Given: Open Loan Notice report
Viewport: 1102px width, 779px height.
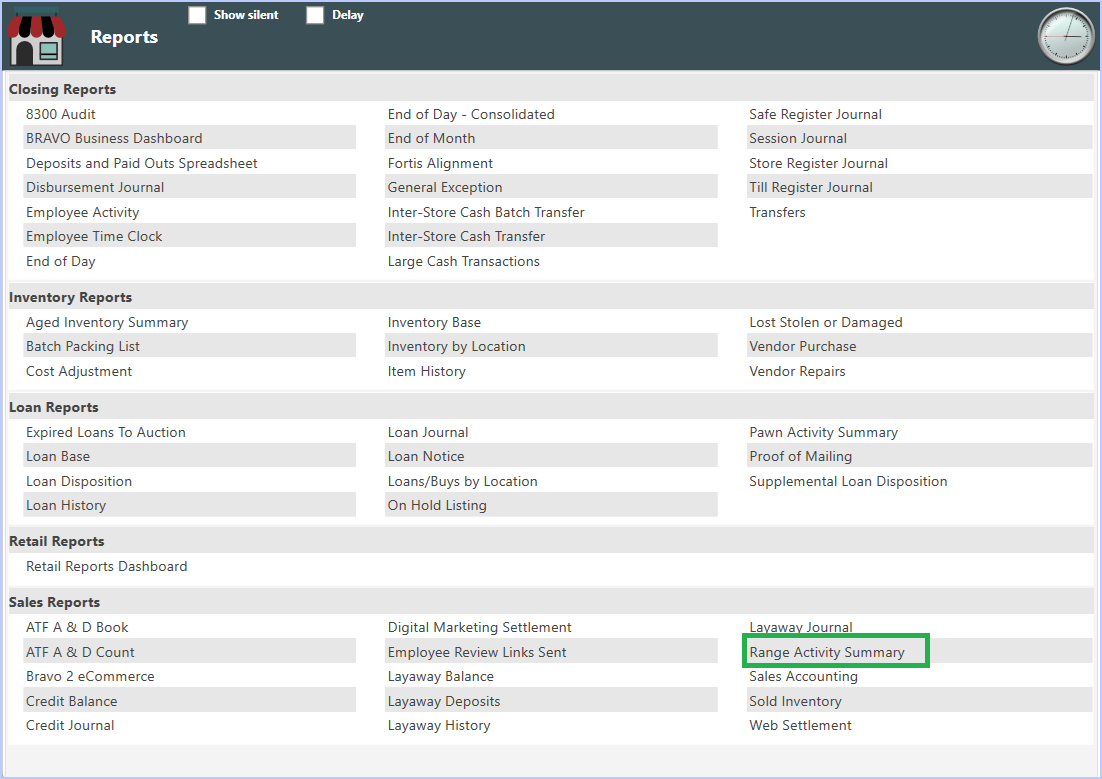Looking at the screenshot, I should 425,456.
